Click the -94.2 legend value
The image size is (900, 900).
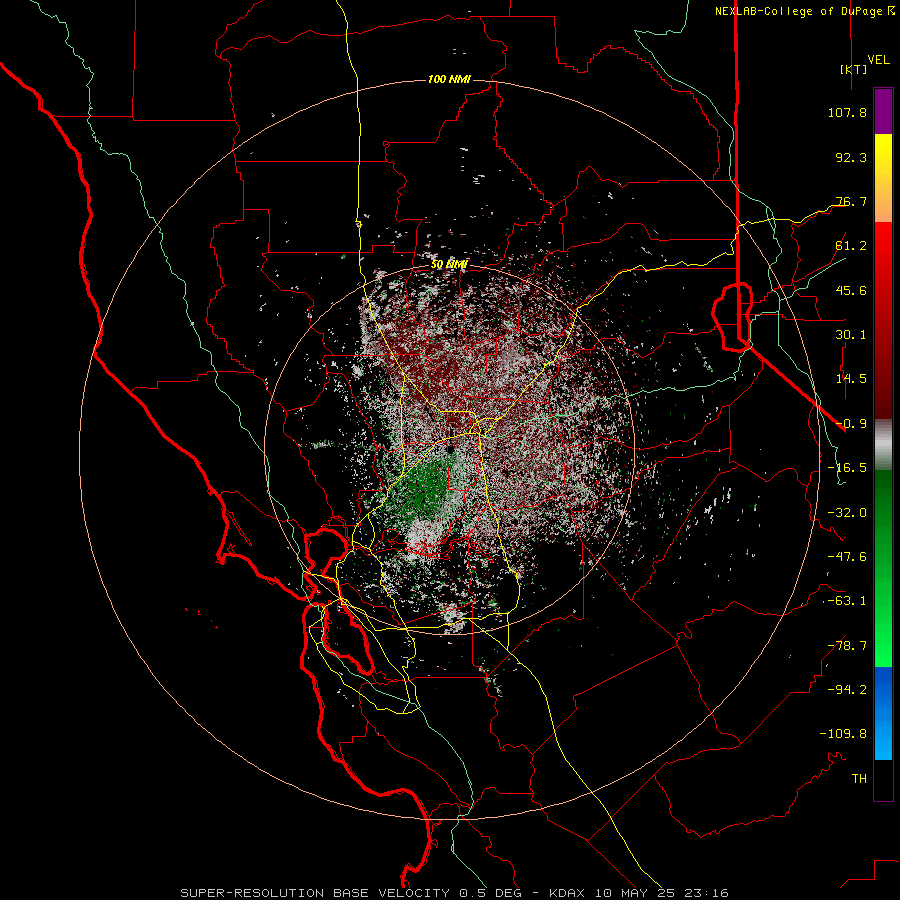point(847,689)
